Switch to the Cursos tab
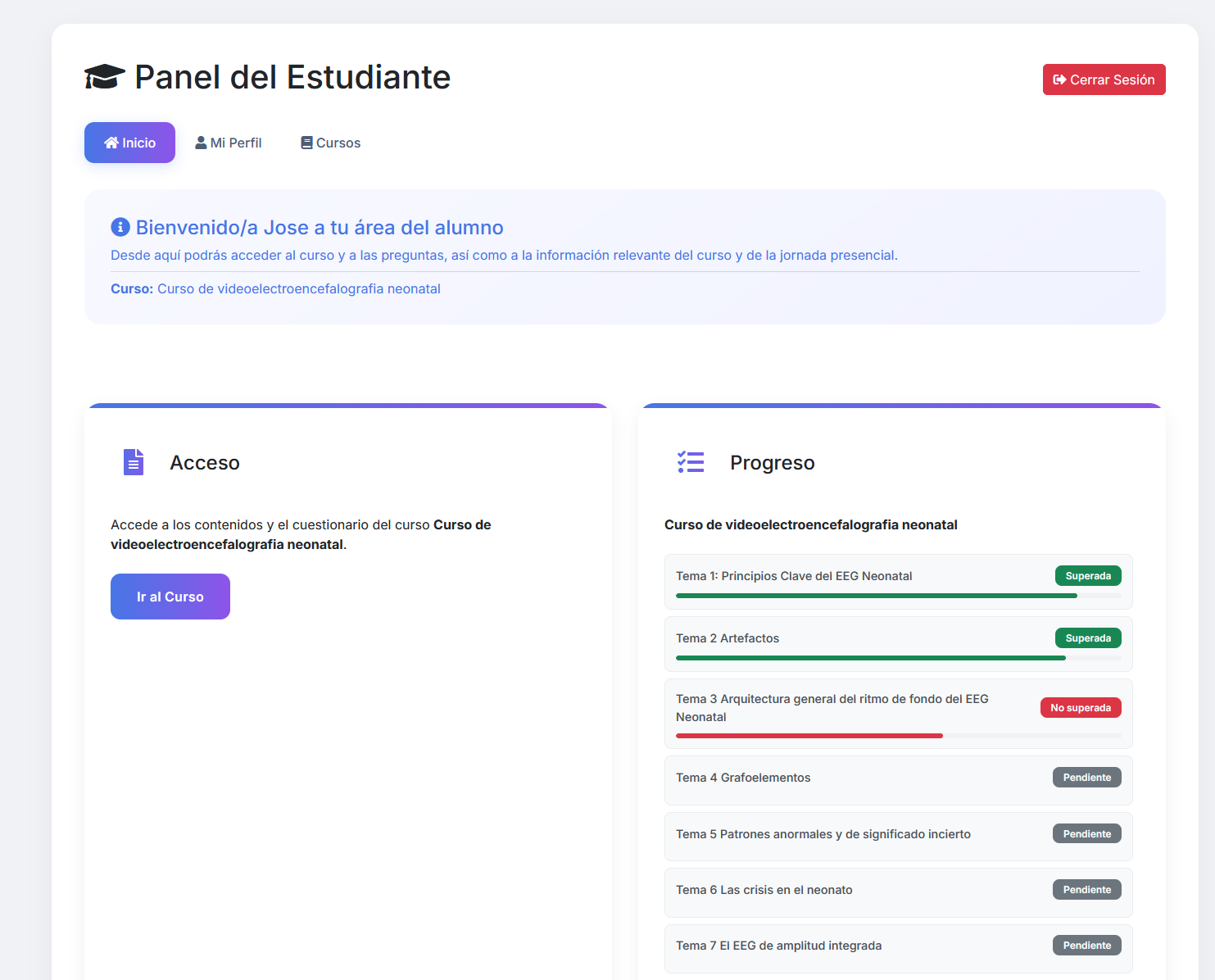The width and height of the screenshot is (1215, 980). pos(330,143)
